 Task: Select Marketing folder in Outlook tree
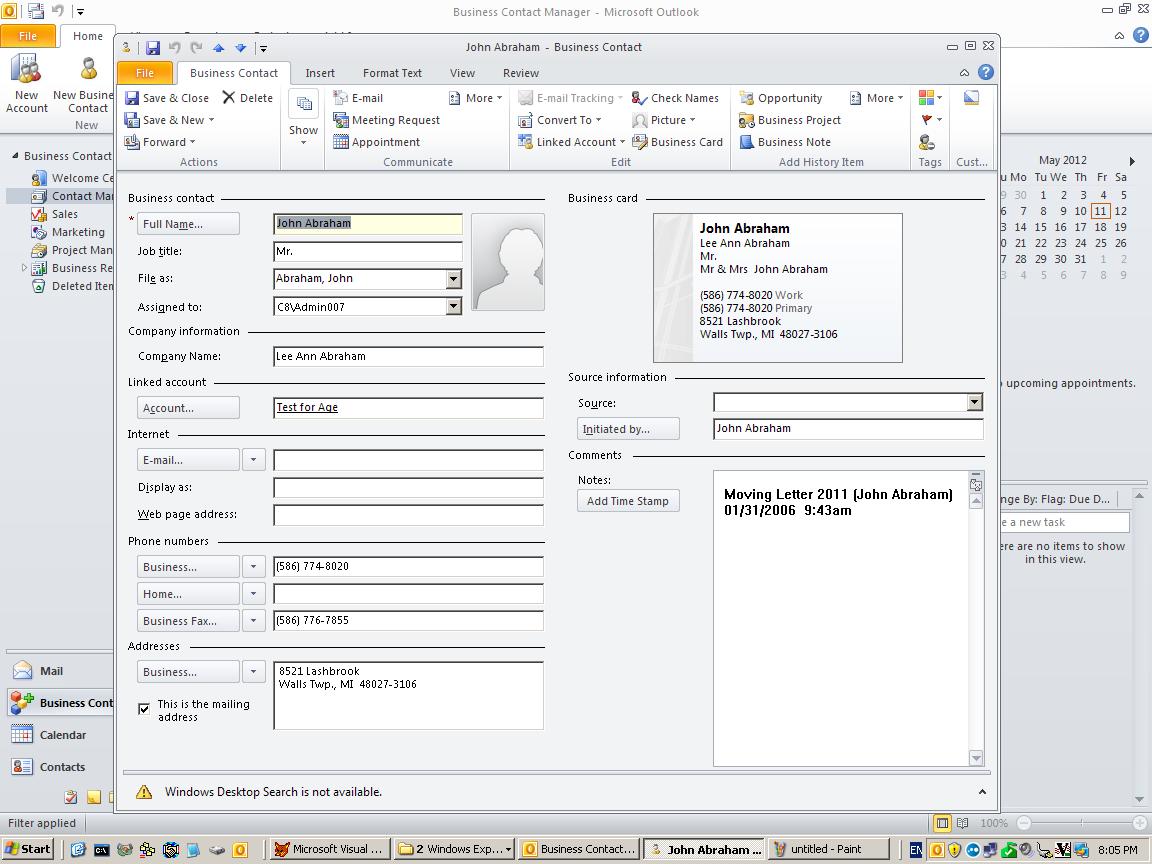click(78, 232)
